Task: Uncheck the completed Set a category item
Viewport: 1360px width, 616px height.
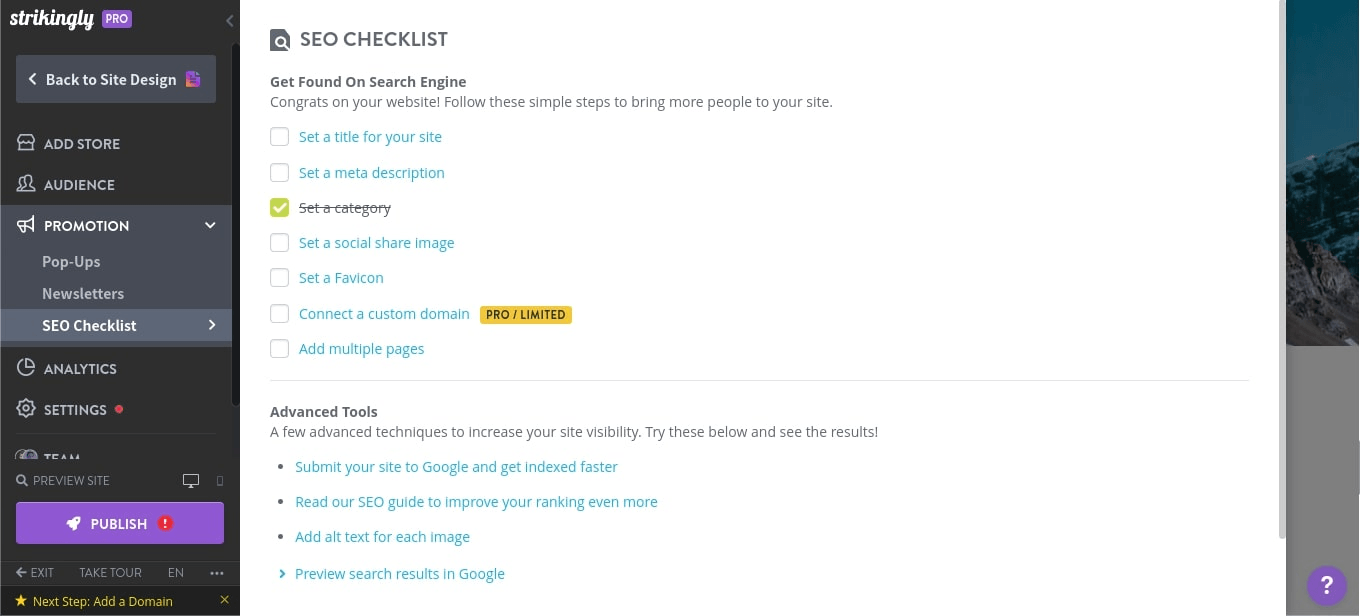Action: click(x=280, y=207)
